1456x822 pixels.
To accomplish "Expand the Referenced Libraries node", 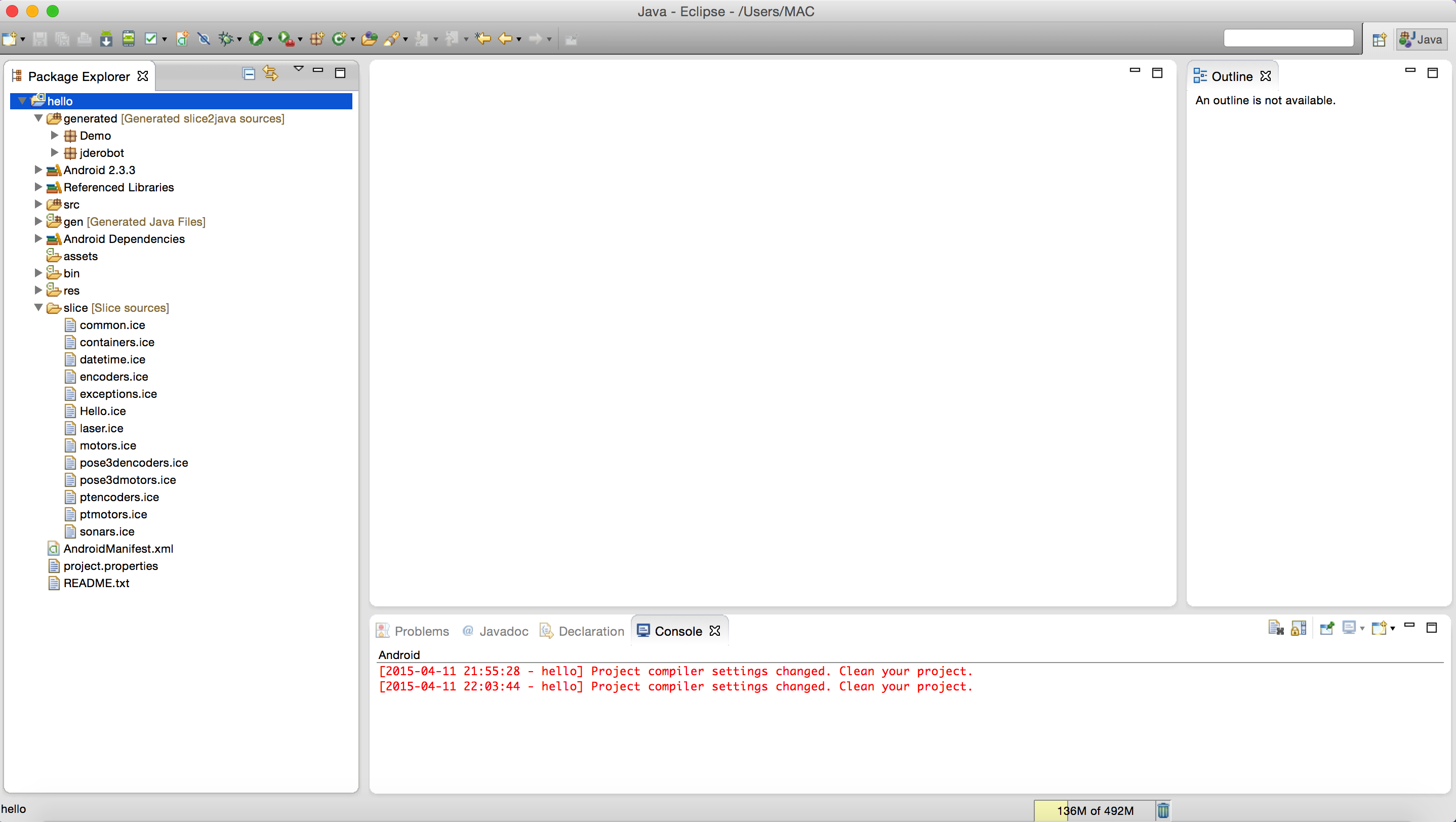I will coord(38,187).
